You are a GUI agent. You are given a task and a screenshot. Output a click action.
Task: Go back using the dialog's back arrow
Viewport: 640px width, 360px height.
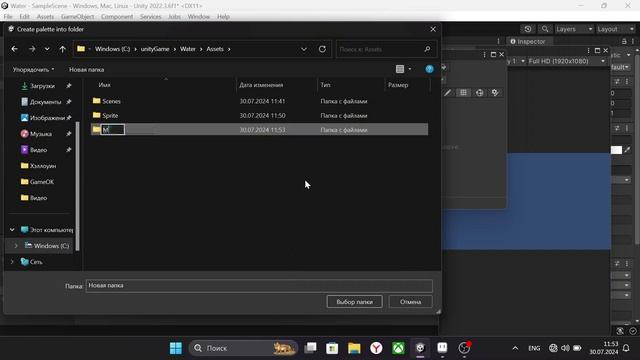point(15,49)
